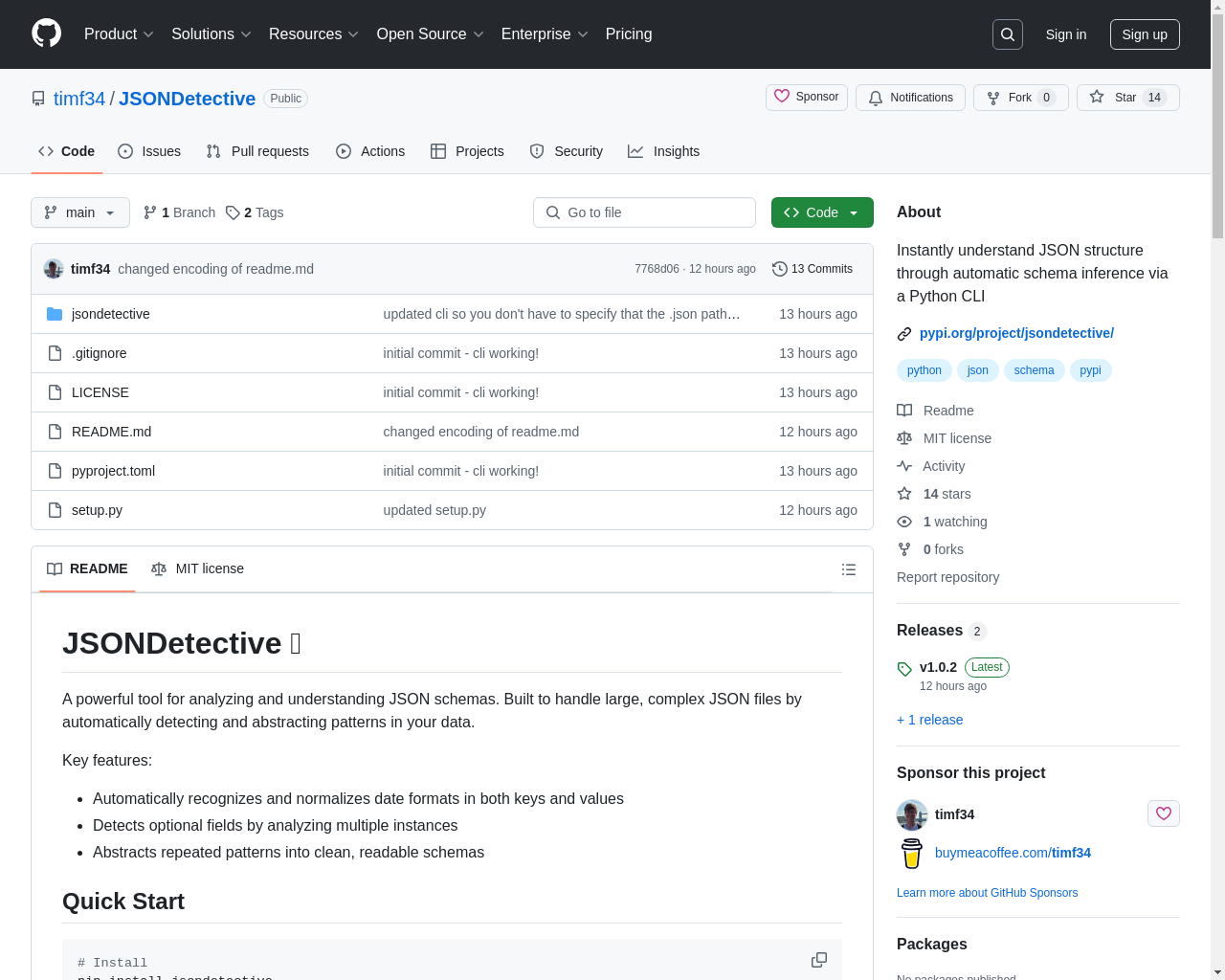Open the pyproject.toml file
Image resolution: width=1225 pixels, height=980 pixels.
[x=114, y=471]
